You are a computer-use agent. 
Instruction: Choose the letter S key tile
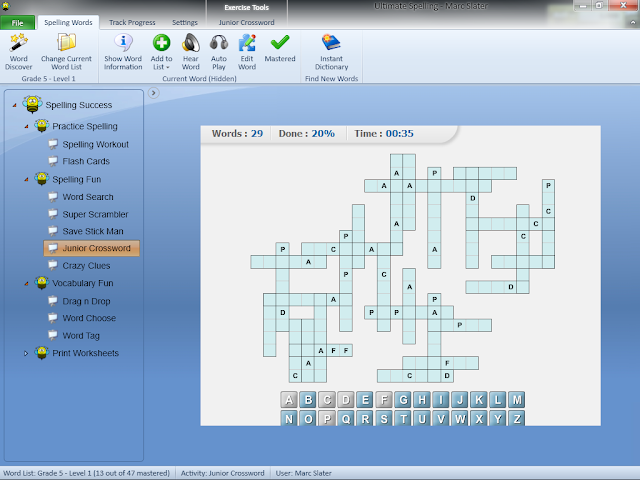point(384,418)
